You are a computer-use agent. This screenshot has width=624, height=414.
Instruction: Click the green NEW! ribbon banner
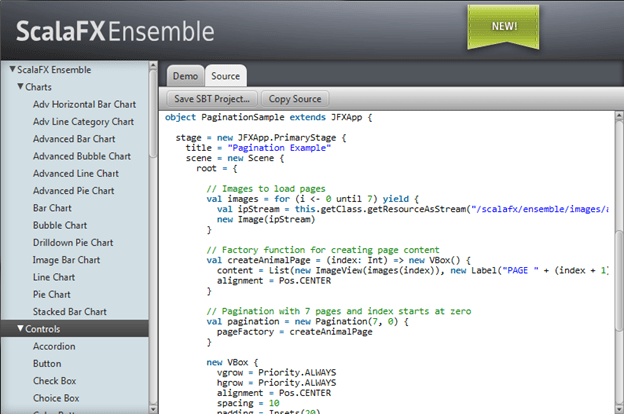point(504,27)
